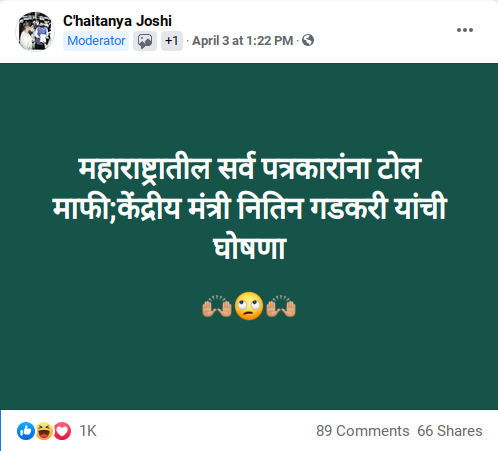Open the author's profile picture

coord(35,32)
